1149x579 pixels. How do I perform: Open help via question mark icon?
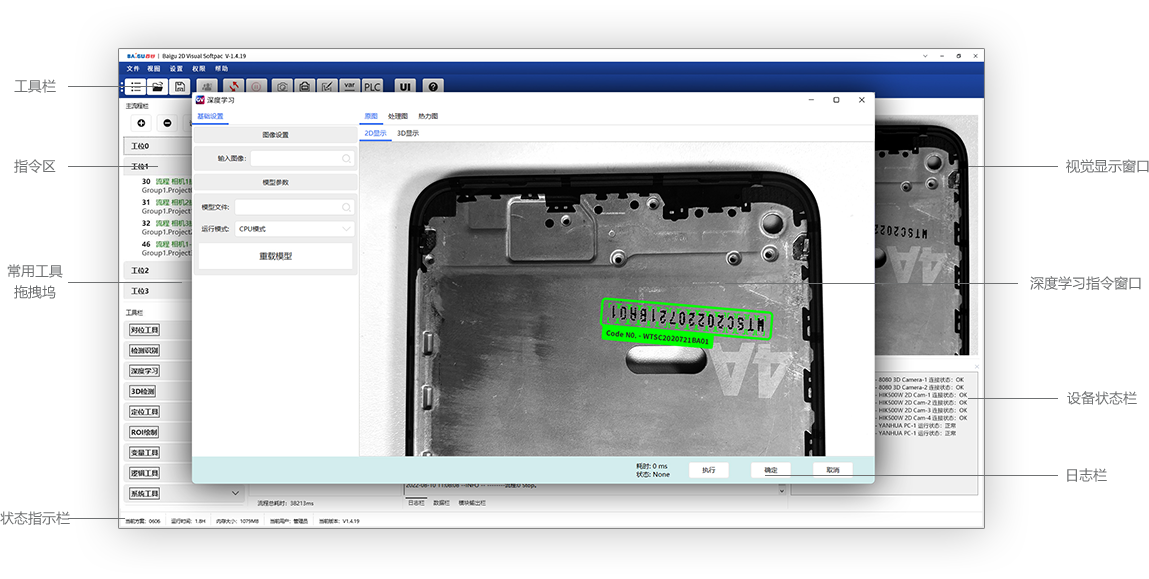pos(433,86)
